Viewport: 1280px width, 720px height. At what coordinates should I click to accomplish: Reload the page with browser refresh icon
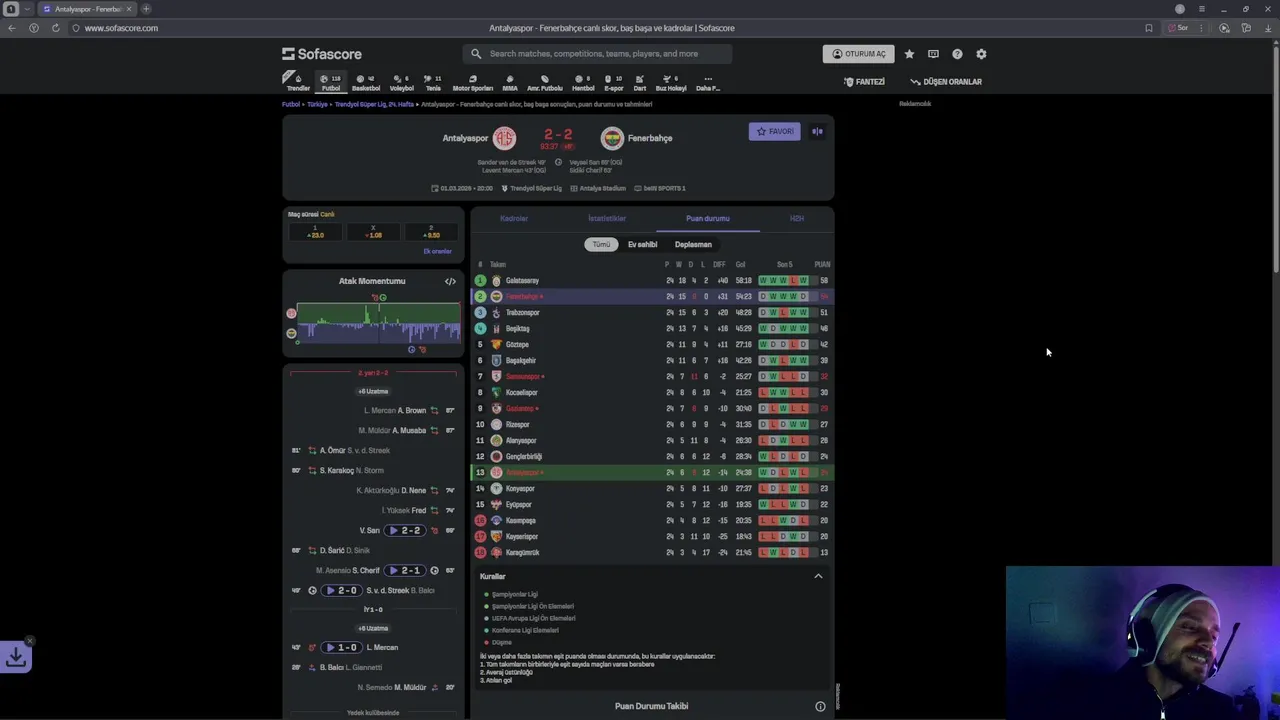click(55, 28)
